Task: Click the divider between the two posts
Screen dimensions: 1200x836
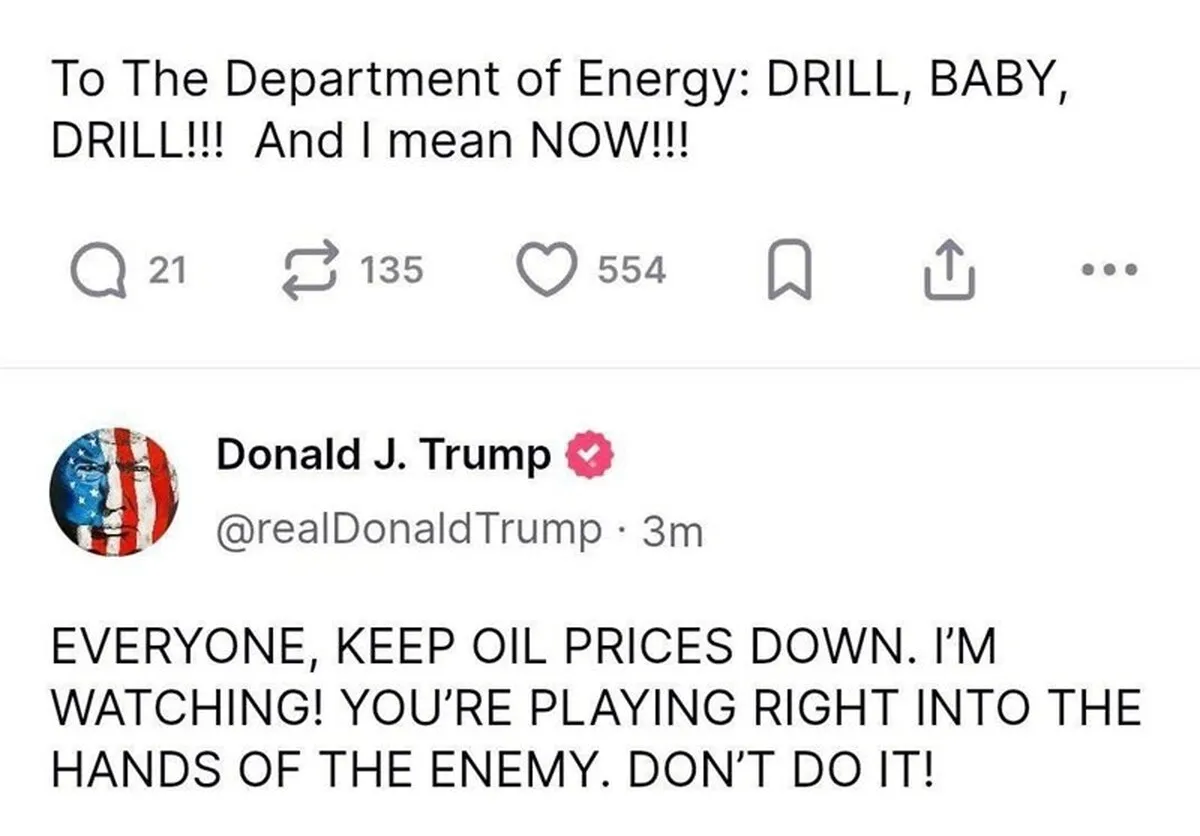Action: pos(600,368)
